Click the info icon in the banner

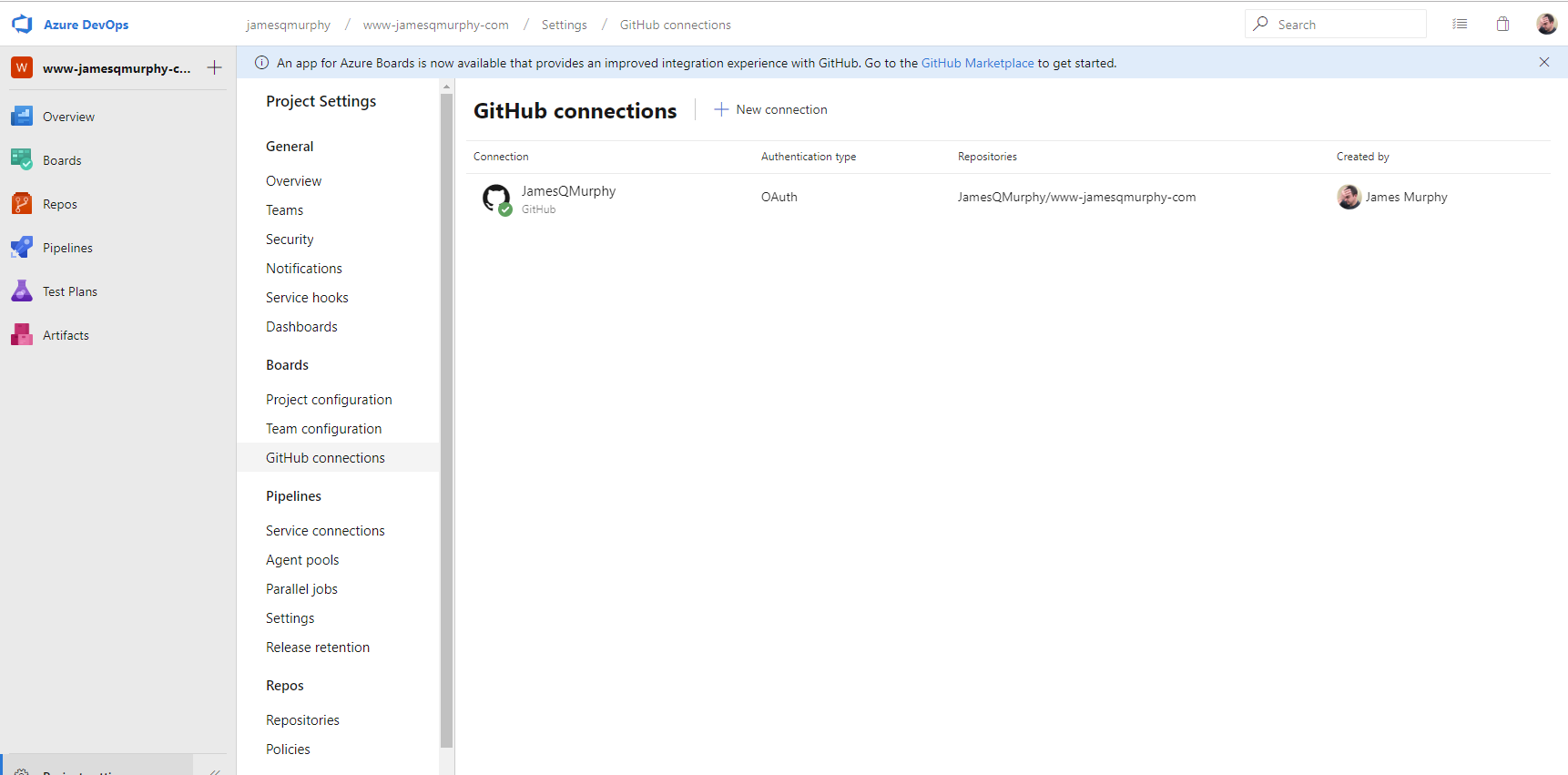(262, 63)
